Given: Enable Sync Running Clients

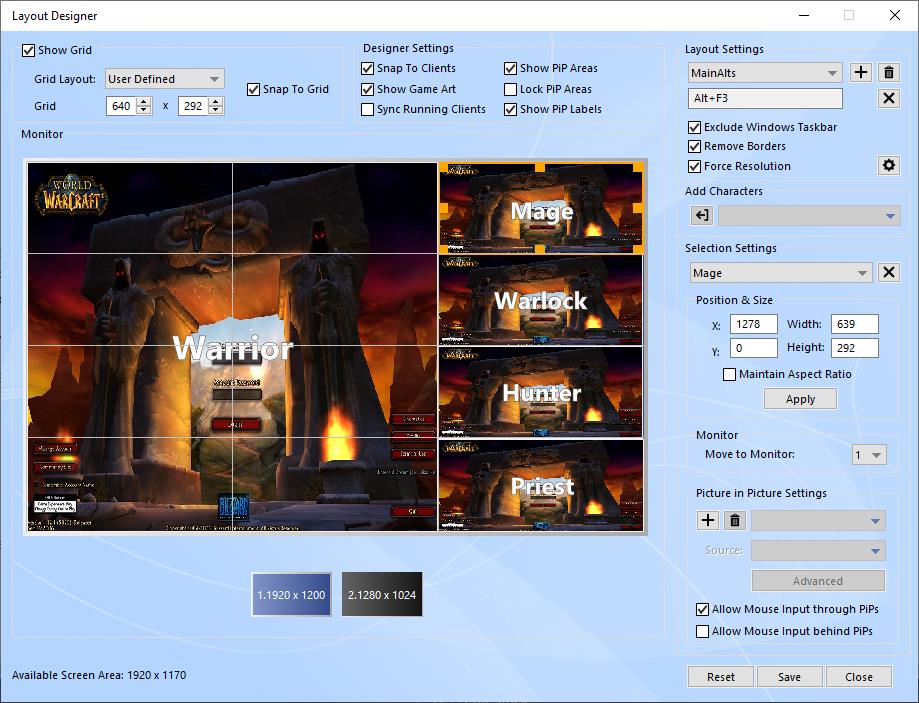Looking at the screenshot, I should (368, 109).
